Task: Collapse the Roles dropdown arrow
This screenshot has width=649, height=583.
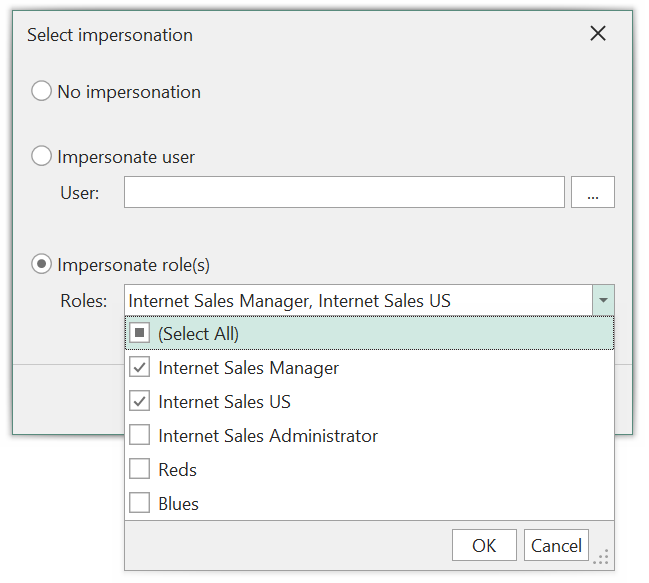Action: tap(603, 300)
